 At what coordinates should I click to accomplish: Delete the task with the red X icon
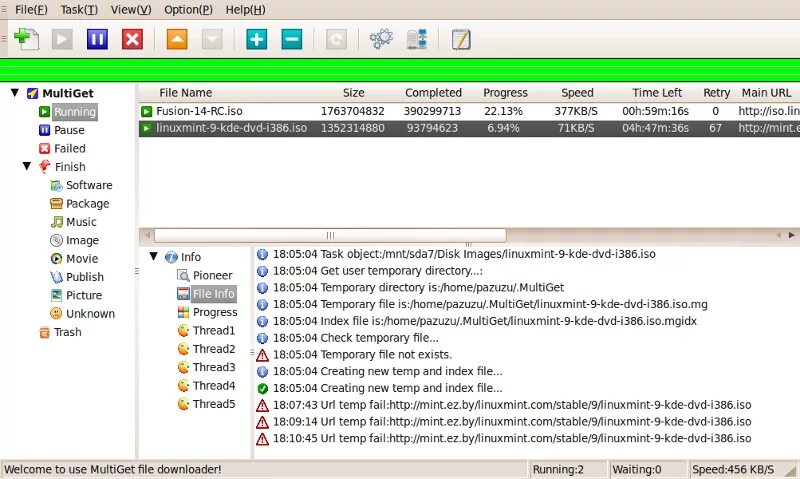click(132, 39)
